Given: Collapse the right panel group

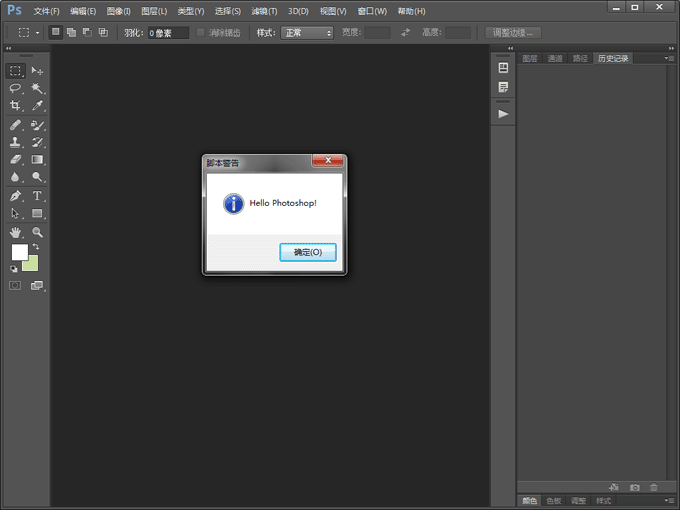Looking at the screenshot, I should pyautogui.click(x=671, y=48).
